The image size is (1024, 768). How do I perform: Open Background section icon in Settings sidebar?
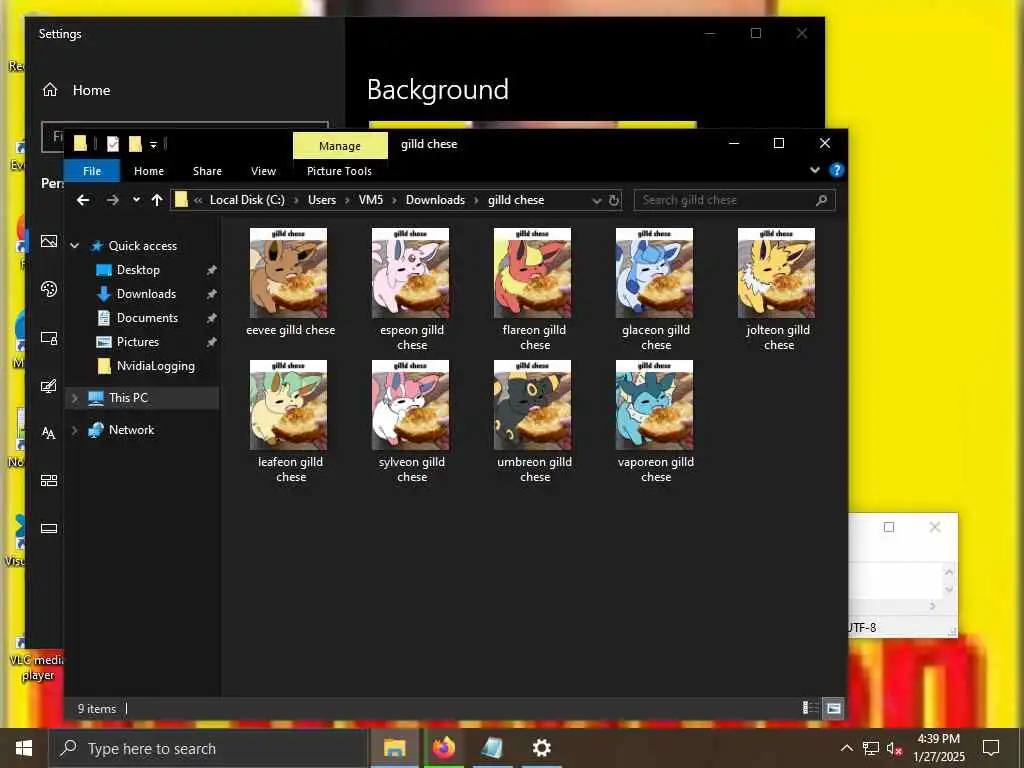point(49,241)
